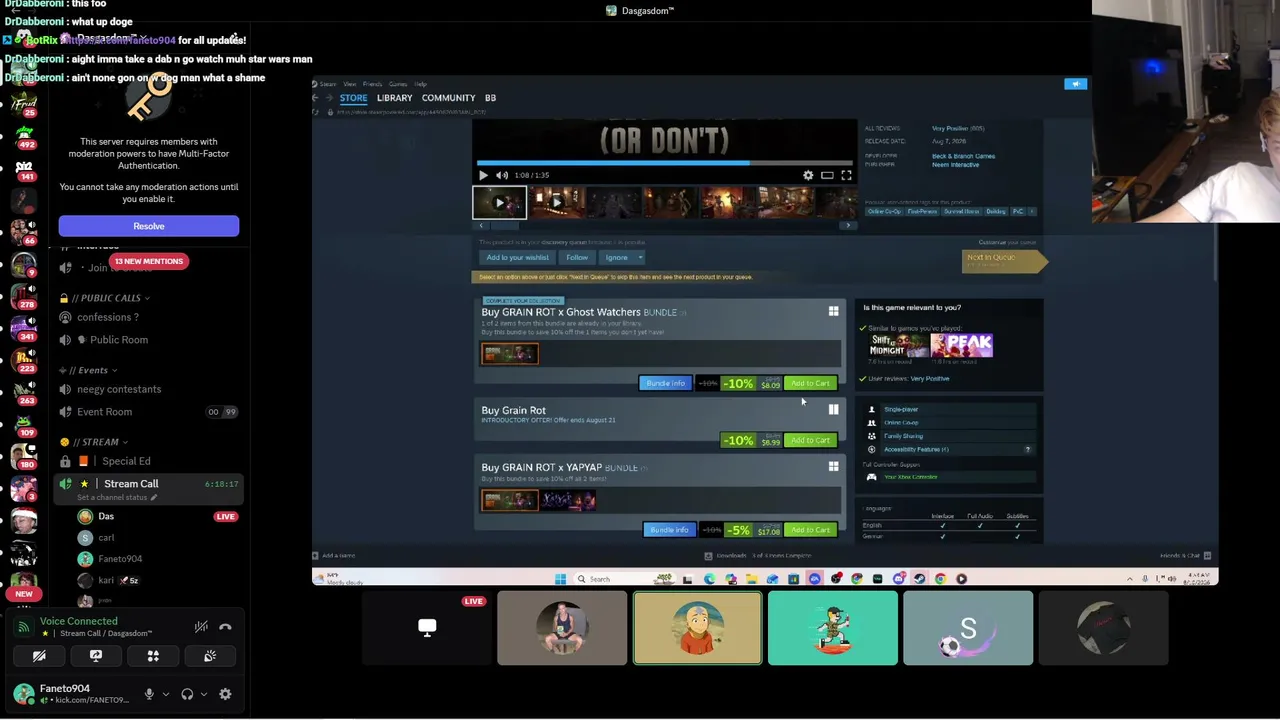Mute the Steam trailer volume icon
The image size is (1280, 720).
pyautogui.click(x=502, y=175)
